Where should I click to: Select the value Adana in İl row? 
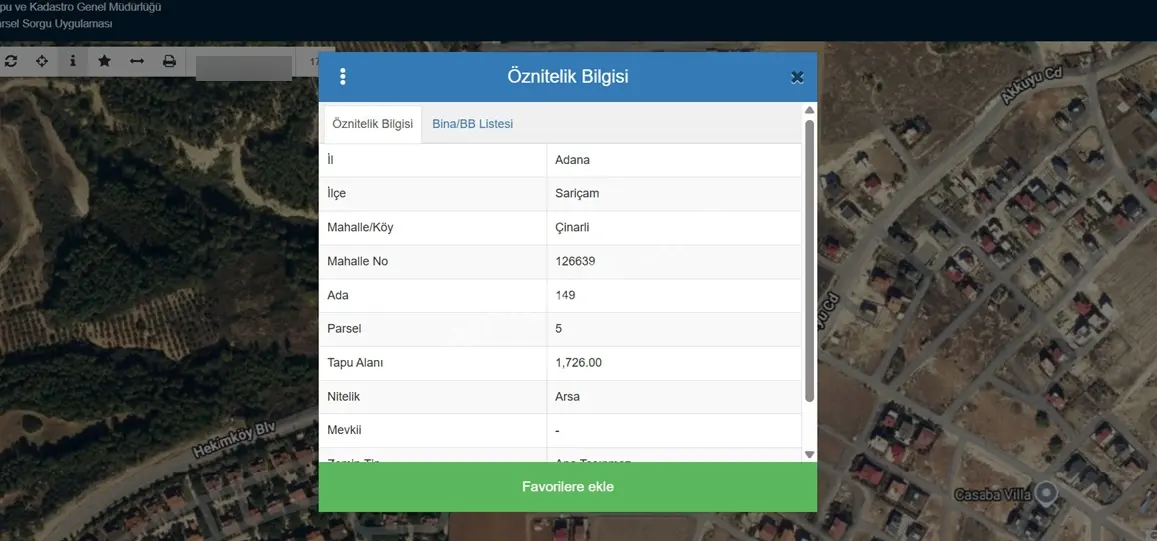click(x=573, y=160)
